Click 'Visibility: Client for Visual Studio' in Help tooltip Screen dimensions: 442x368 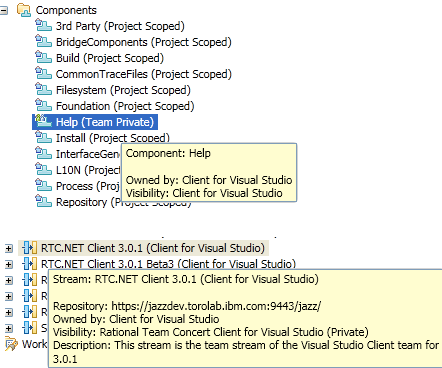[204, 193]
